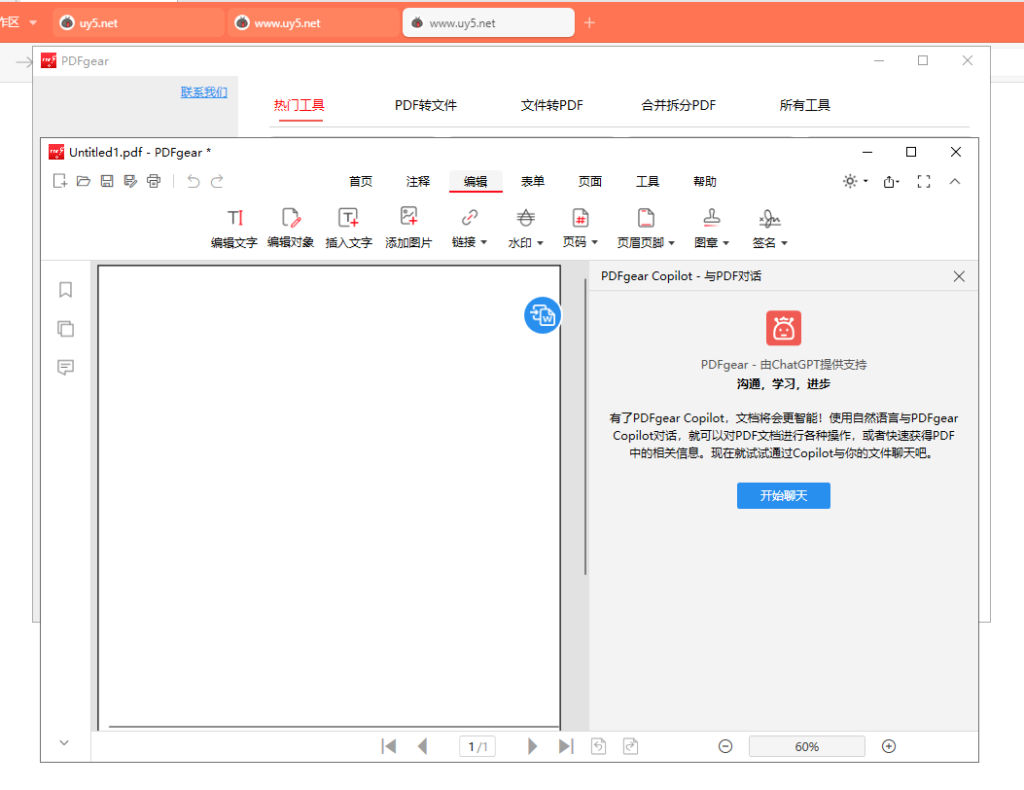Viewport: 1024px width, 790px height.
Task: Open the comments sidebar panel
Action: (65, 367)
